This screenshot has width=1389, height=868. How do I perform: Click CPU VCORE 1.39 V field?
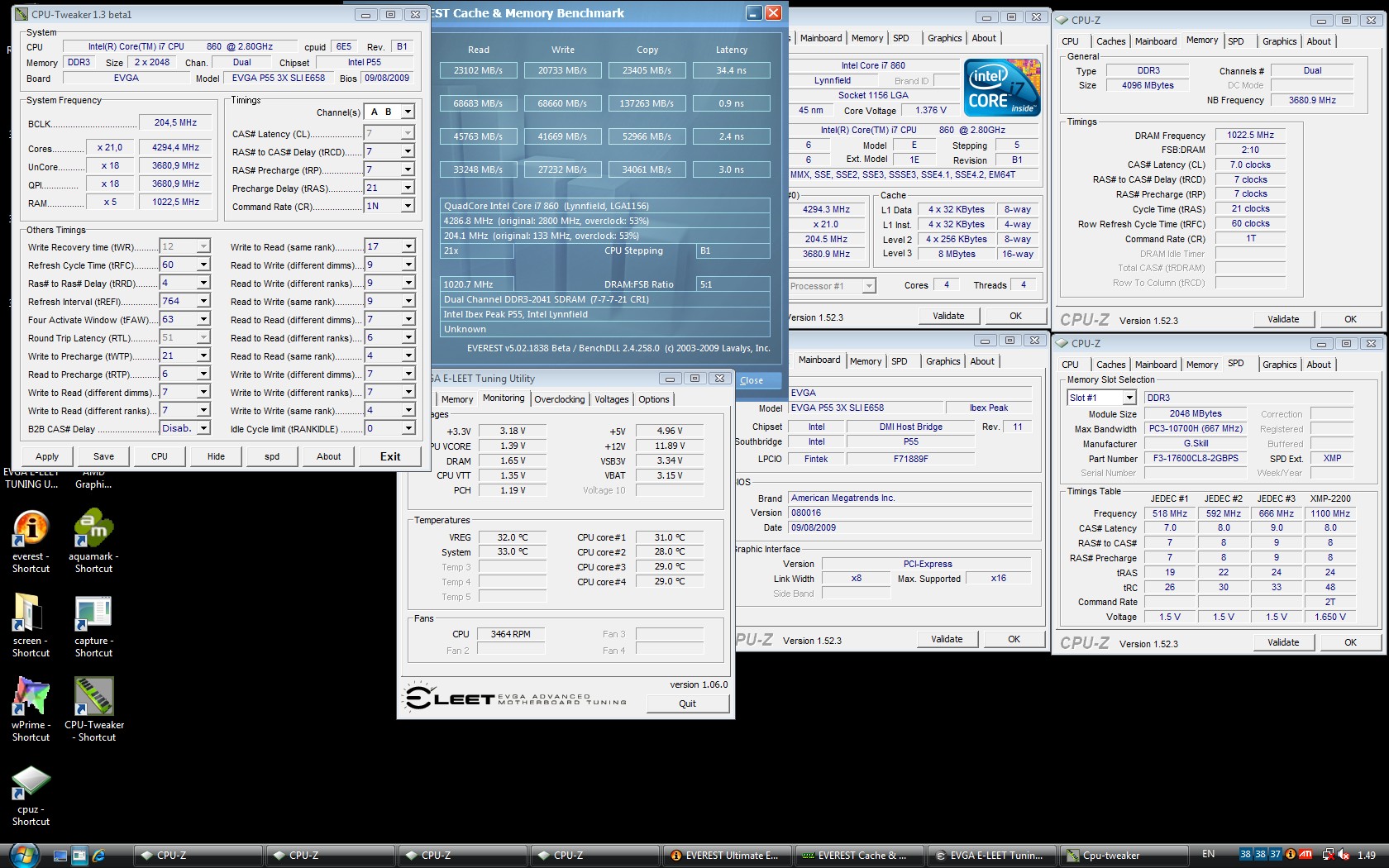click(512, 446)
